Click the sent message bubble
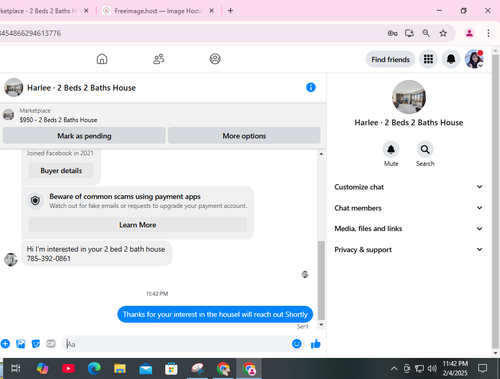The width and height of the screenshot is (500, 379). 215,314
